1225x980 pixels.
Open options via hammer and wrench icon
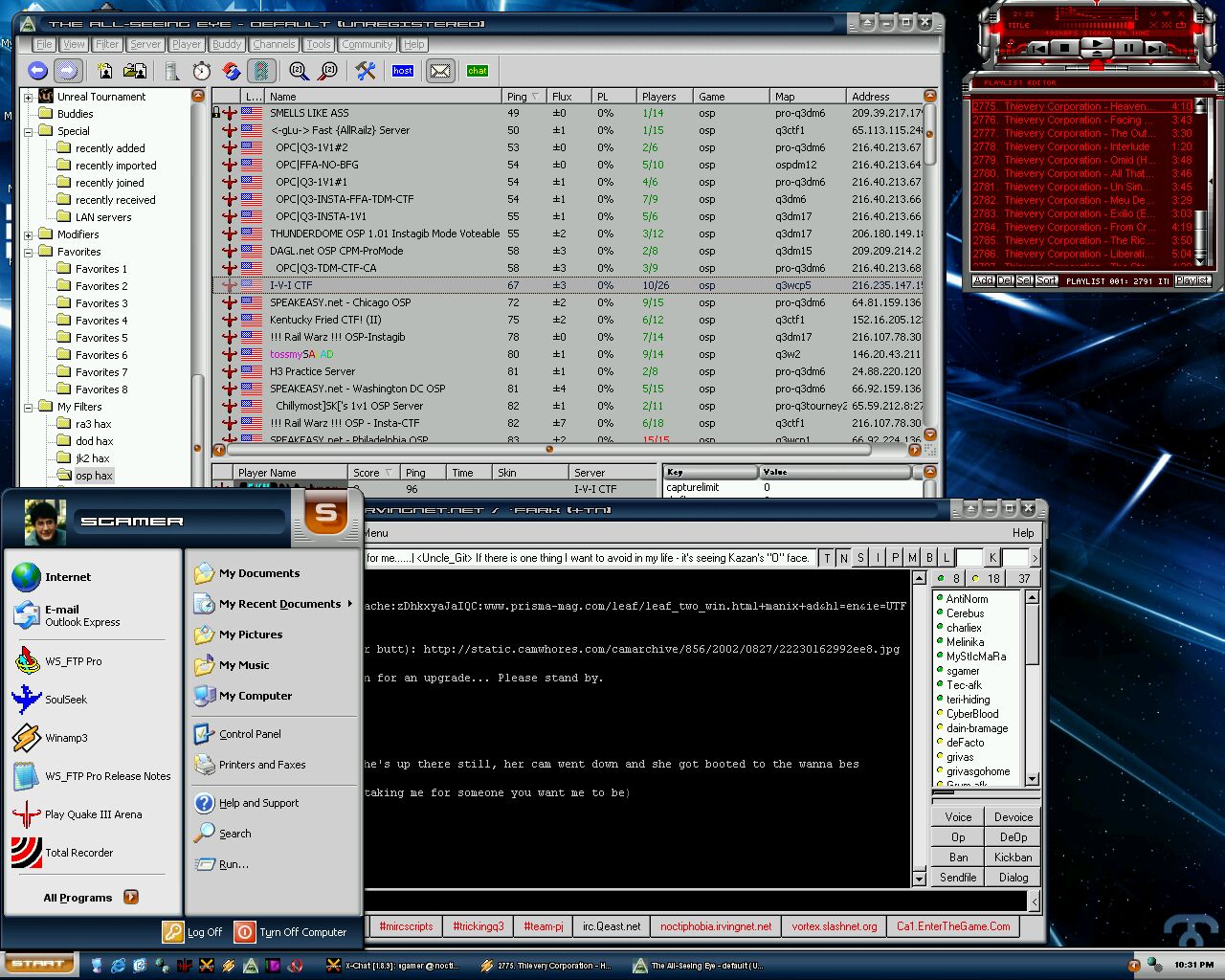[x=366, y=70]
